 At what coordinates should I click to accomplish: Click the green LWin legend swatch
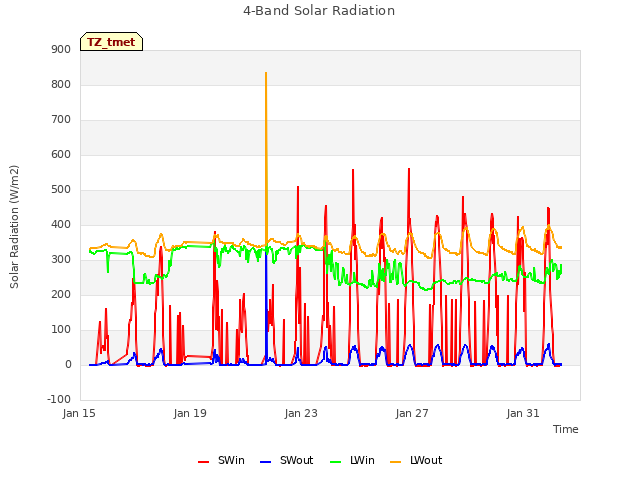coord(336,462)
